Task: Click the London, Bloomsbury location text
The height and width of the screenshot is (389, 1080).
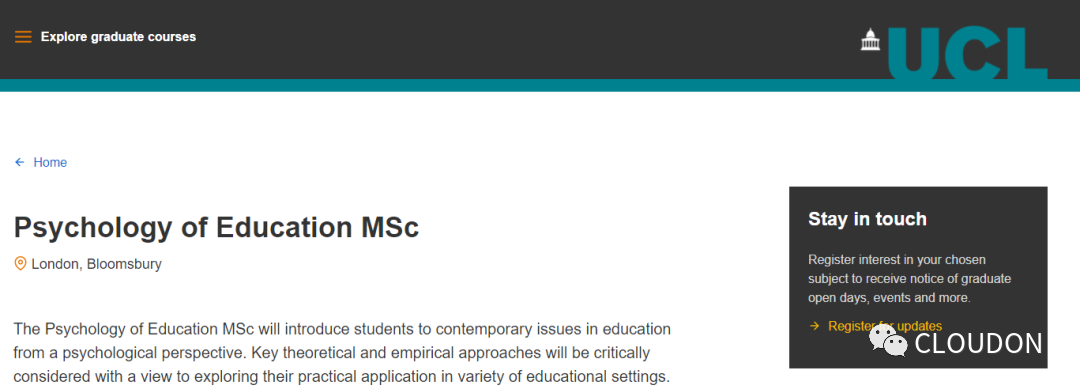Action: (96, 264)
